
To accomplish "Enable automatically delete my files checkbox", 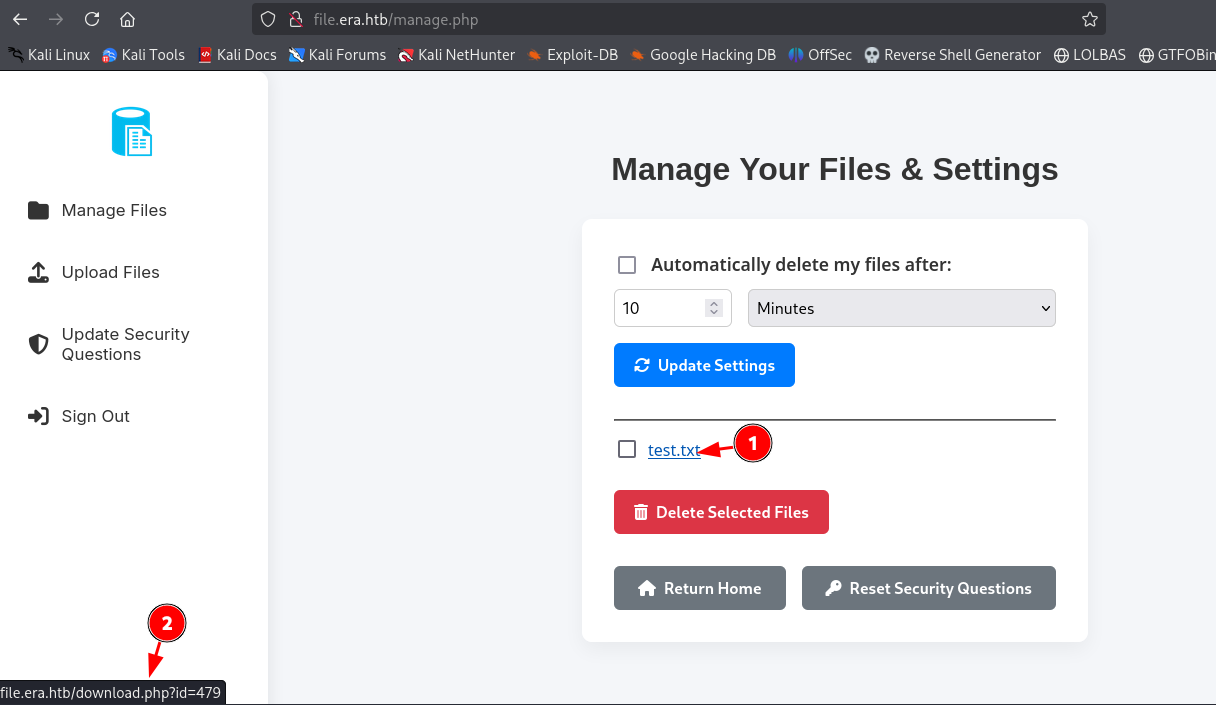I will tap(627, 265).
